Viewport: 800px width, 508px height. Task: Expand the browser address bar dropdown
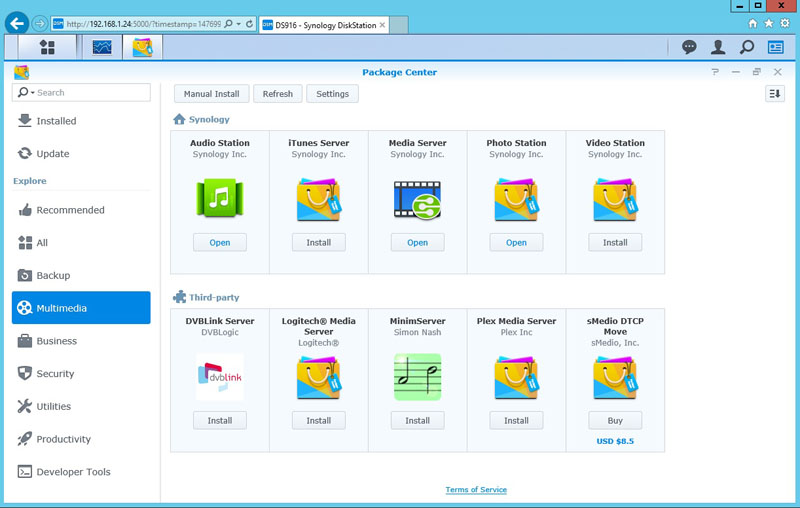pos(238,23)
